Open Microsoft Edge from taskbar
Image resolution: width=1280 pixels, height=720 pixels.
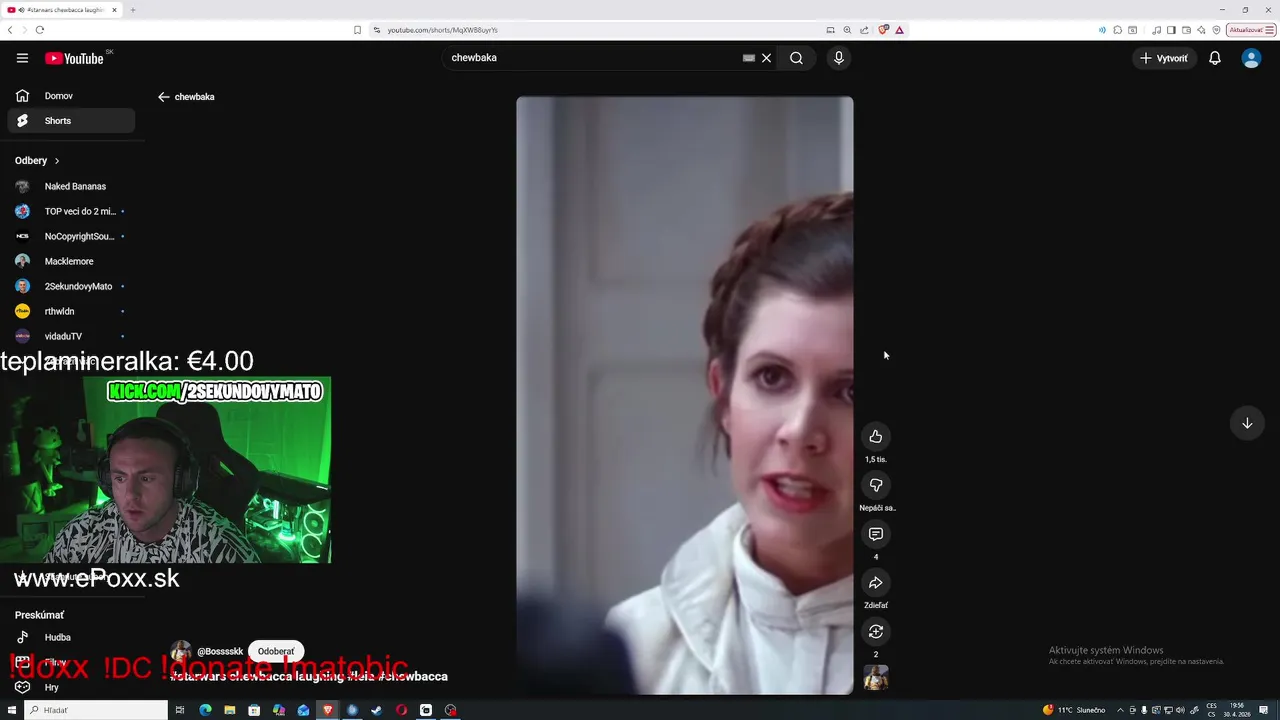tap(205, 710)
